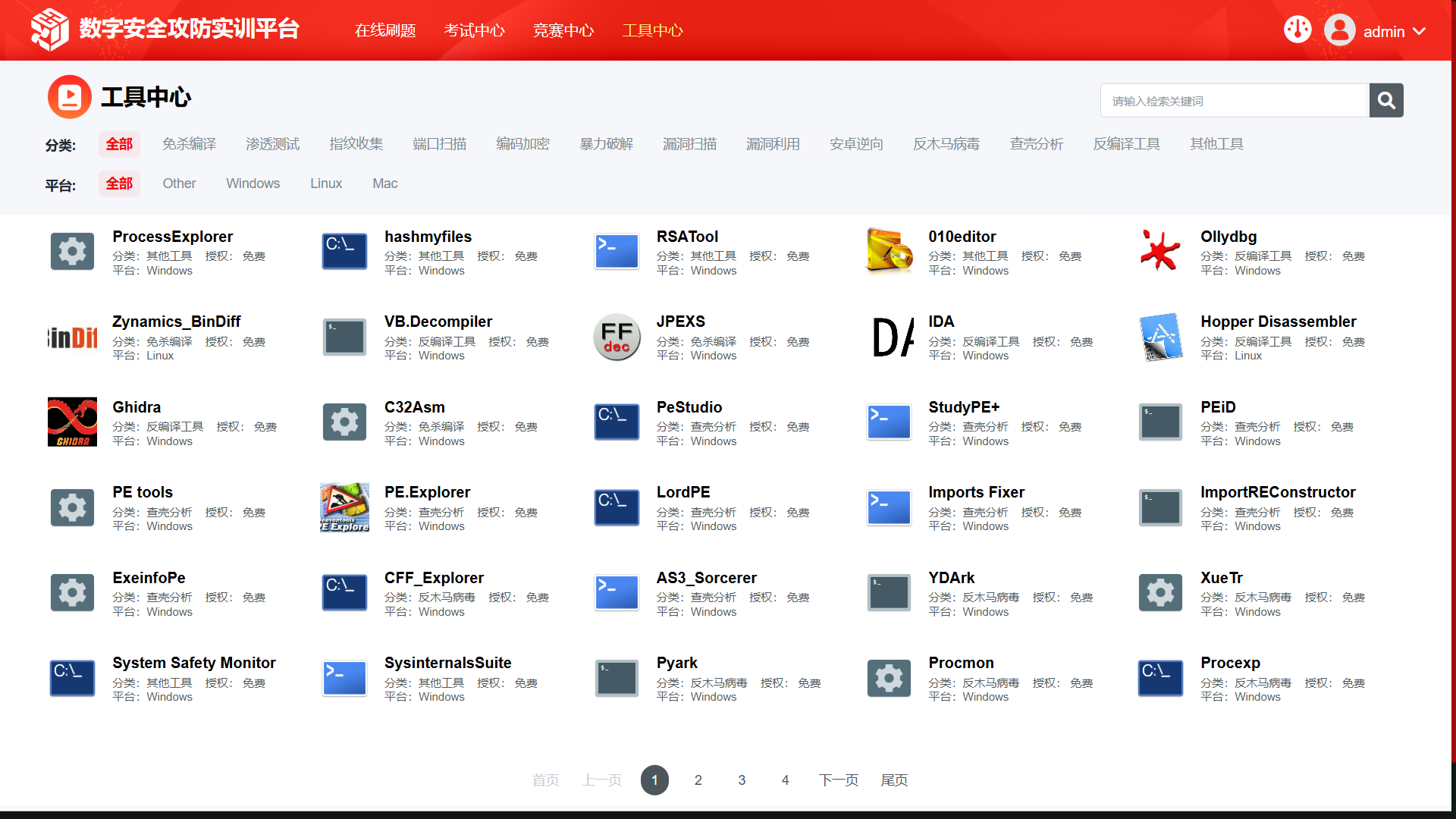Select 查壳分析 category filter
Viewport: 1456px width, 819px height.
(x=1037, y=144)
